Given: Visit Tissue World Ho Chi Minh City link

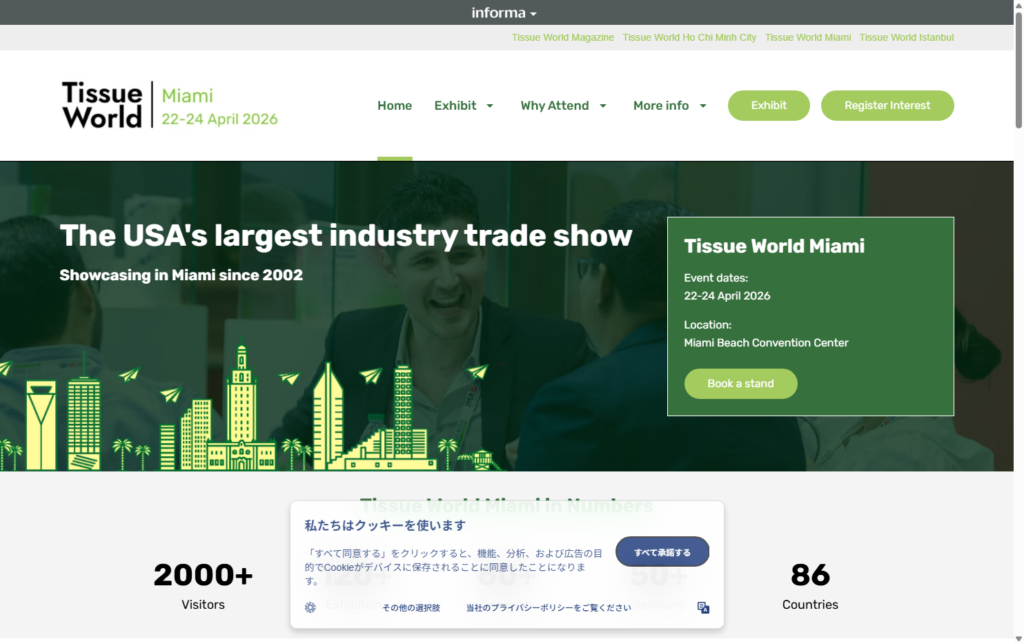Looking at the screenshot, I should (689, 37).
